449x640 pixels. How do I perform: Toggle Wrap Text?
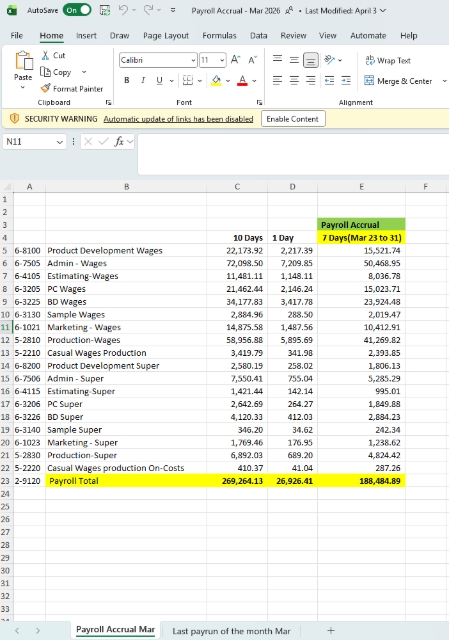coord(388,60)
